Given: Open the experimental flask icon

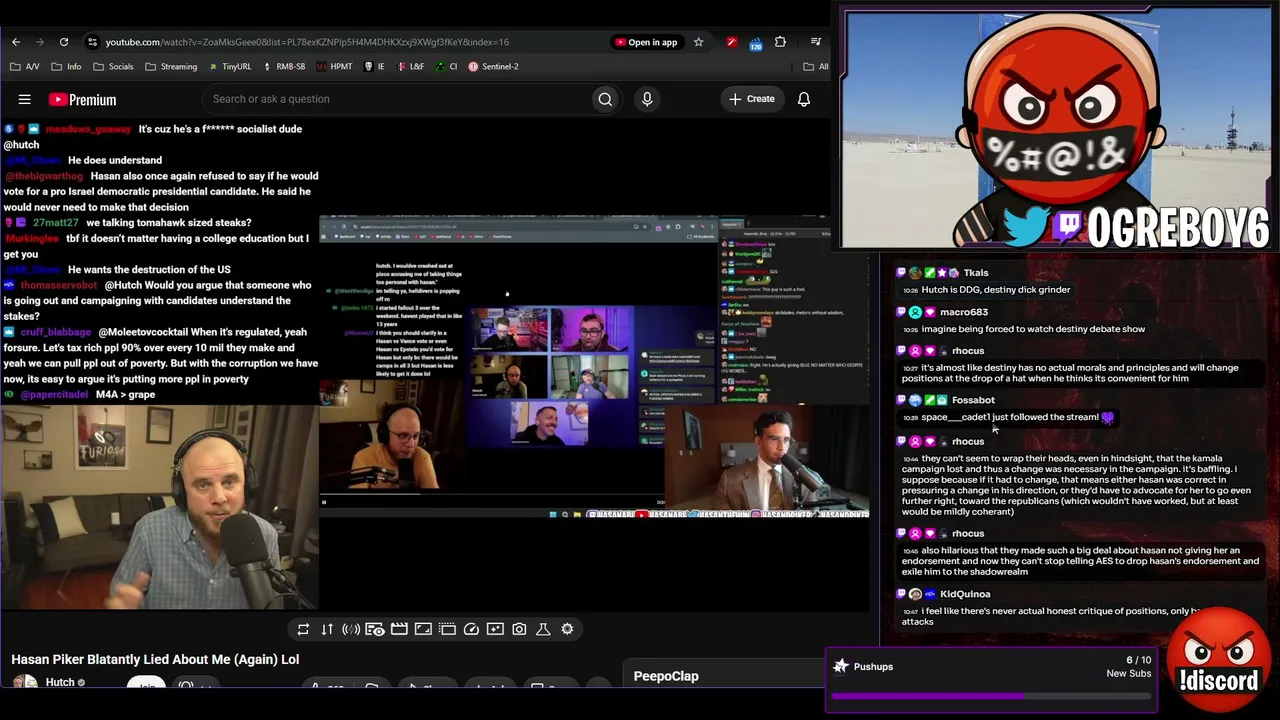Looking at the screenshot, I should click(543, 629).
